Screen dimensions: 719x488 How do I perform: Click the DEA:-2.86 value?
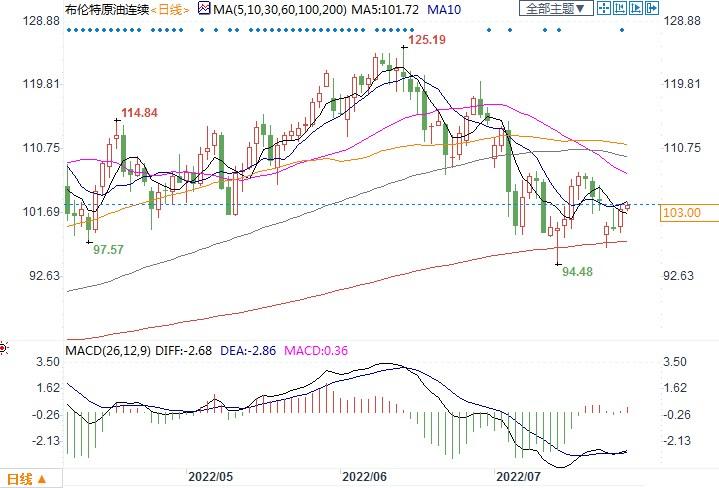tap(248, 351)
